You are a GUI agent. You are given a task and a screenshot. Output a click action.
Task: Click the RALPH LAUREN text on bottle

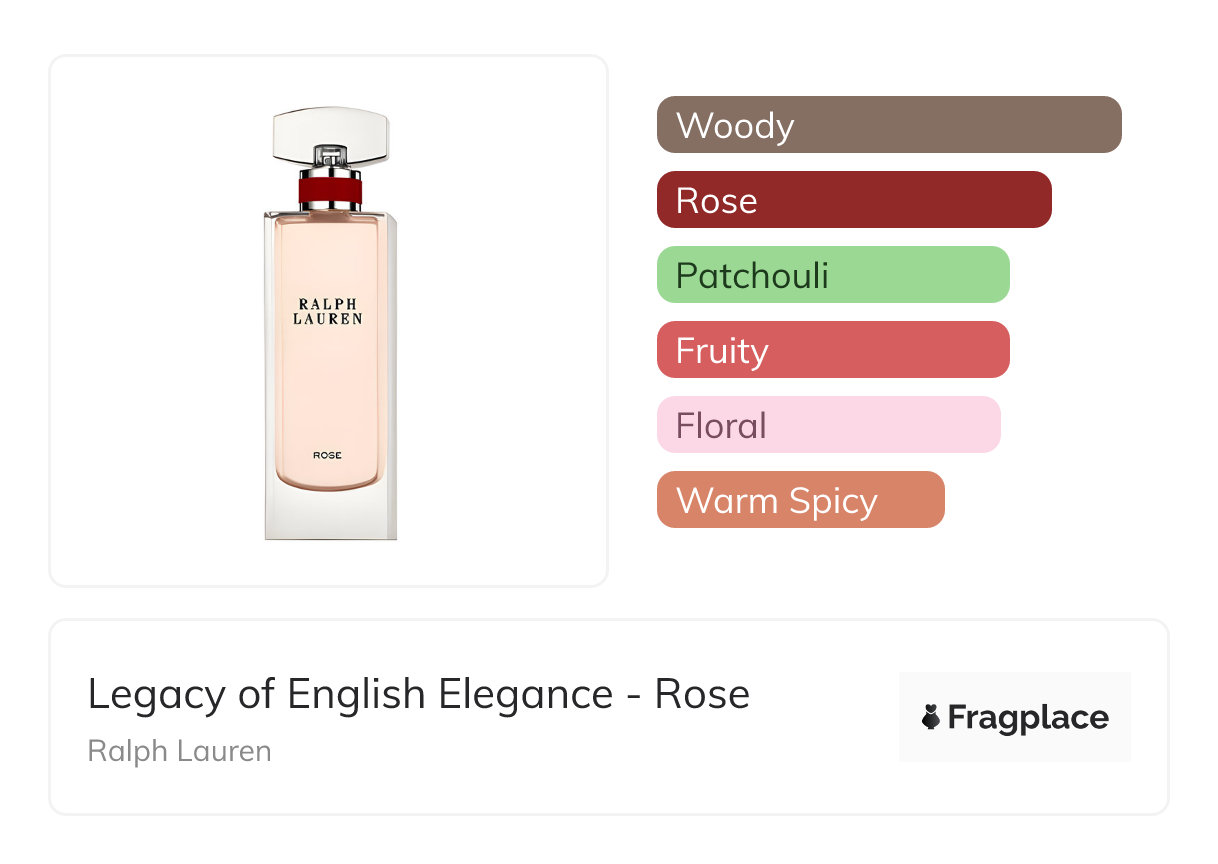coord(329,311)
